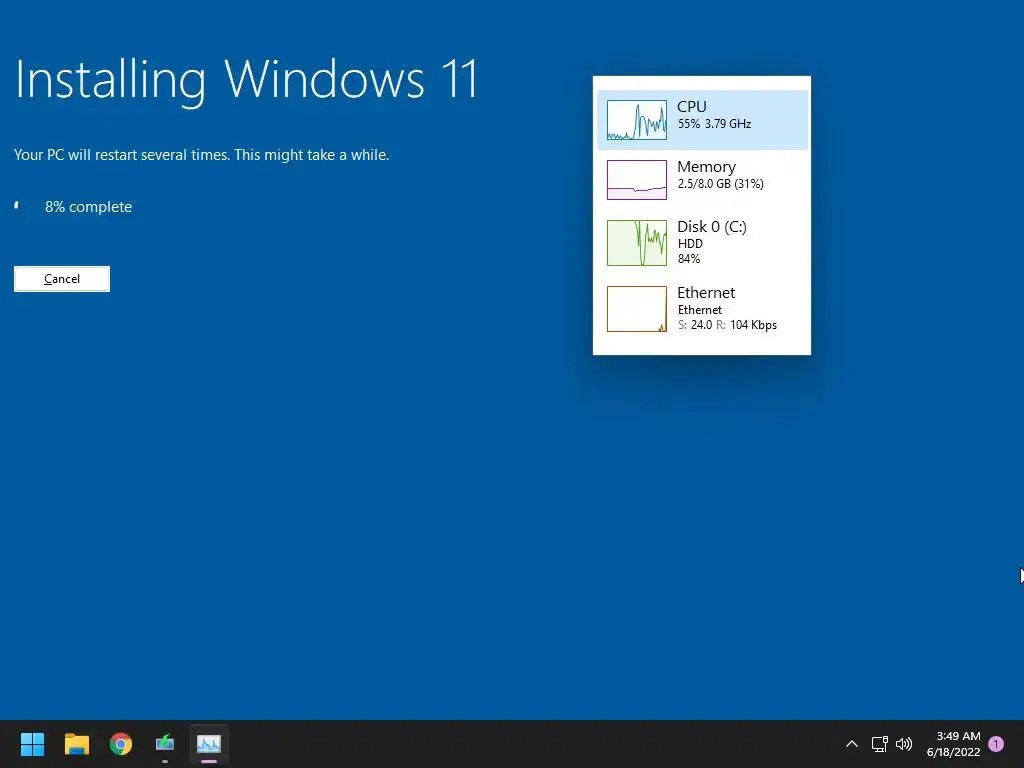
Task: Click the date 6/18/2022 in taskbar
Action: [x=953, y=752]
